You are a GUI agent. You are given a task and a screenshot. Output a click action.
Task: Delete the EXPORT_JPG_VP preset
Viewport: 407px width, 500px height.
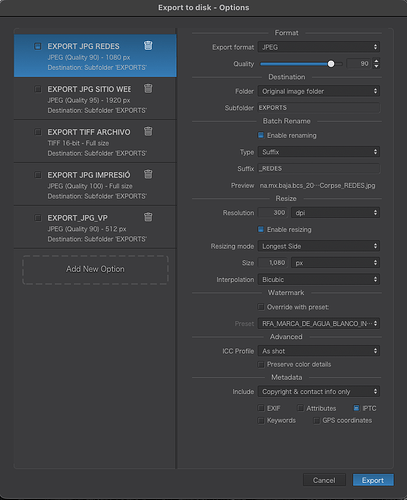148,217
